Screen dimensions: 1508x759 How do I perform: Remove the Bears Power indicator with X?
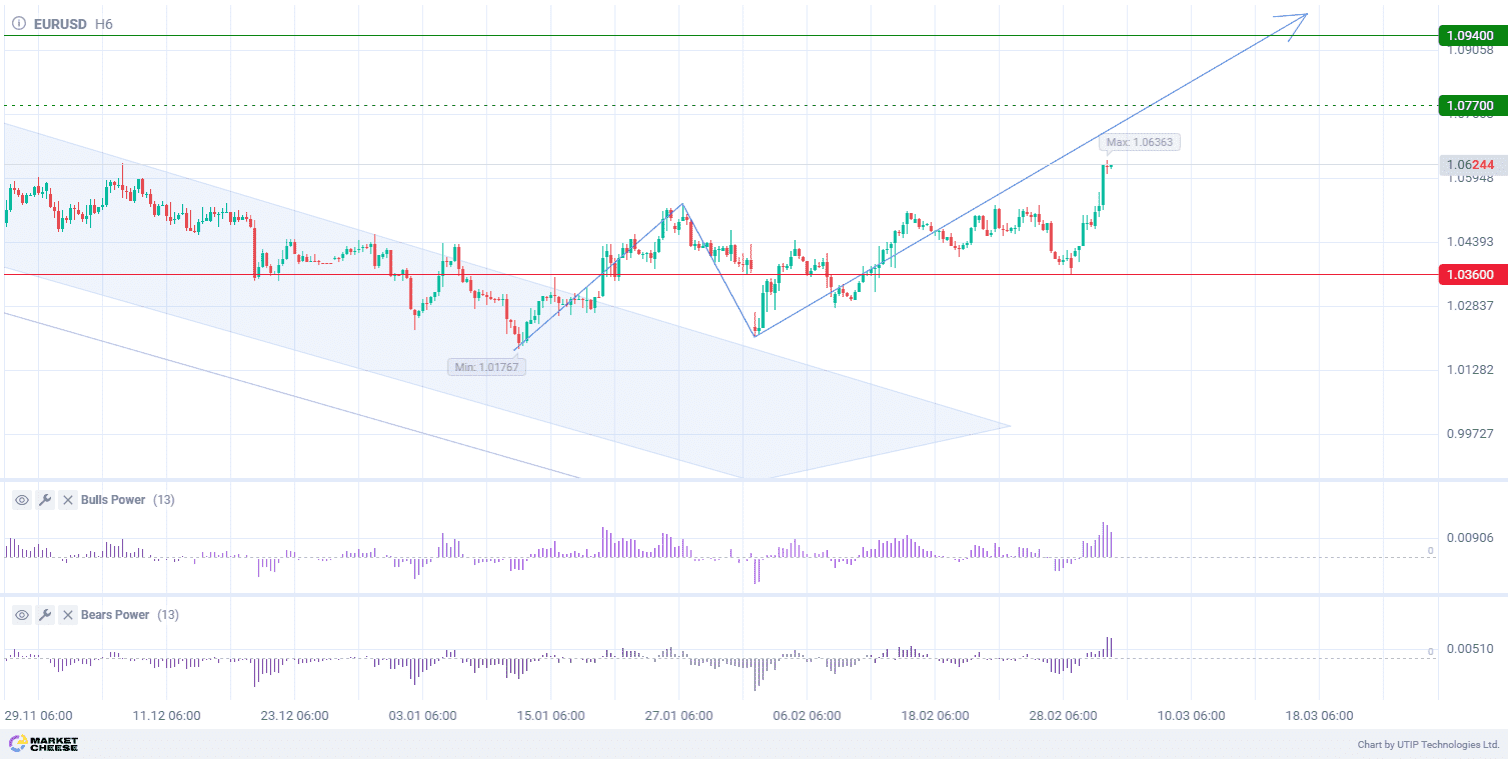[68, 615]
